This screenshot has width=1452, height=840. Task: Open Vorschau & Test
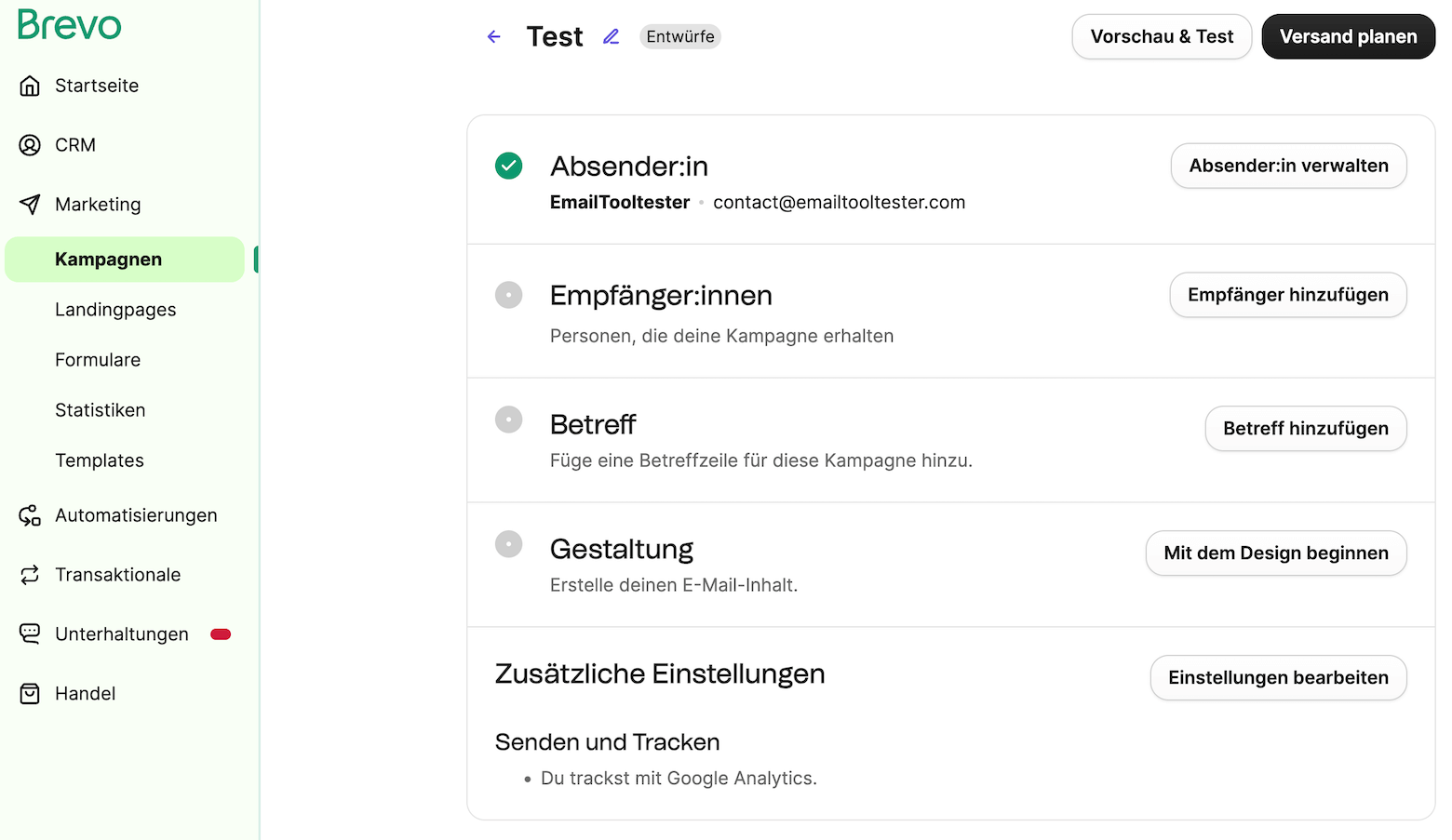1161,37
